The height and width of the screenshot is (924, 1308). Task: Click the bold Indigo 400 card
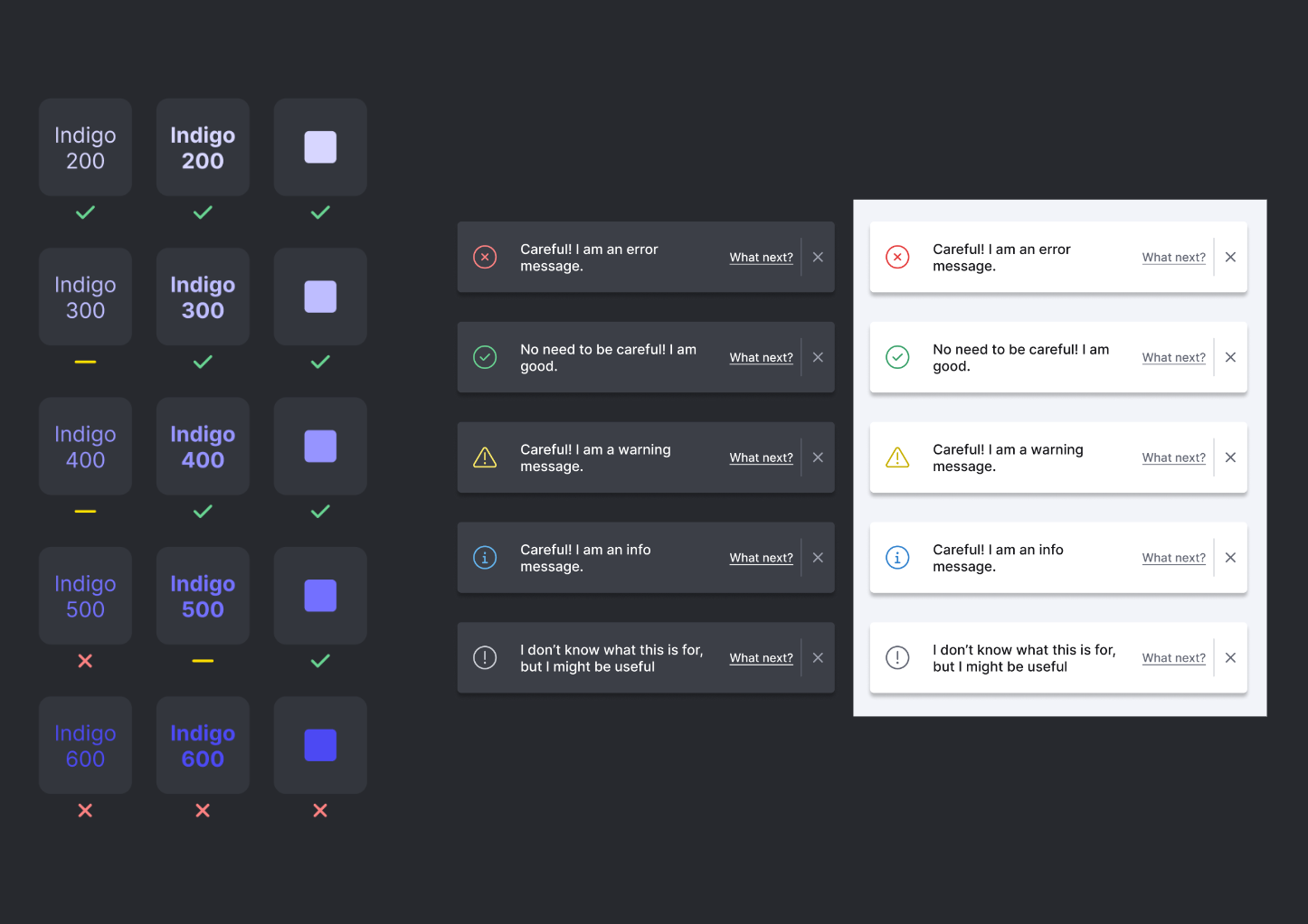(x=203, y=446)
